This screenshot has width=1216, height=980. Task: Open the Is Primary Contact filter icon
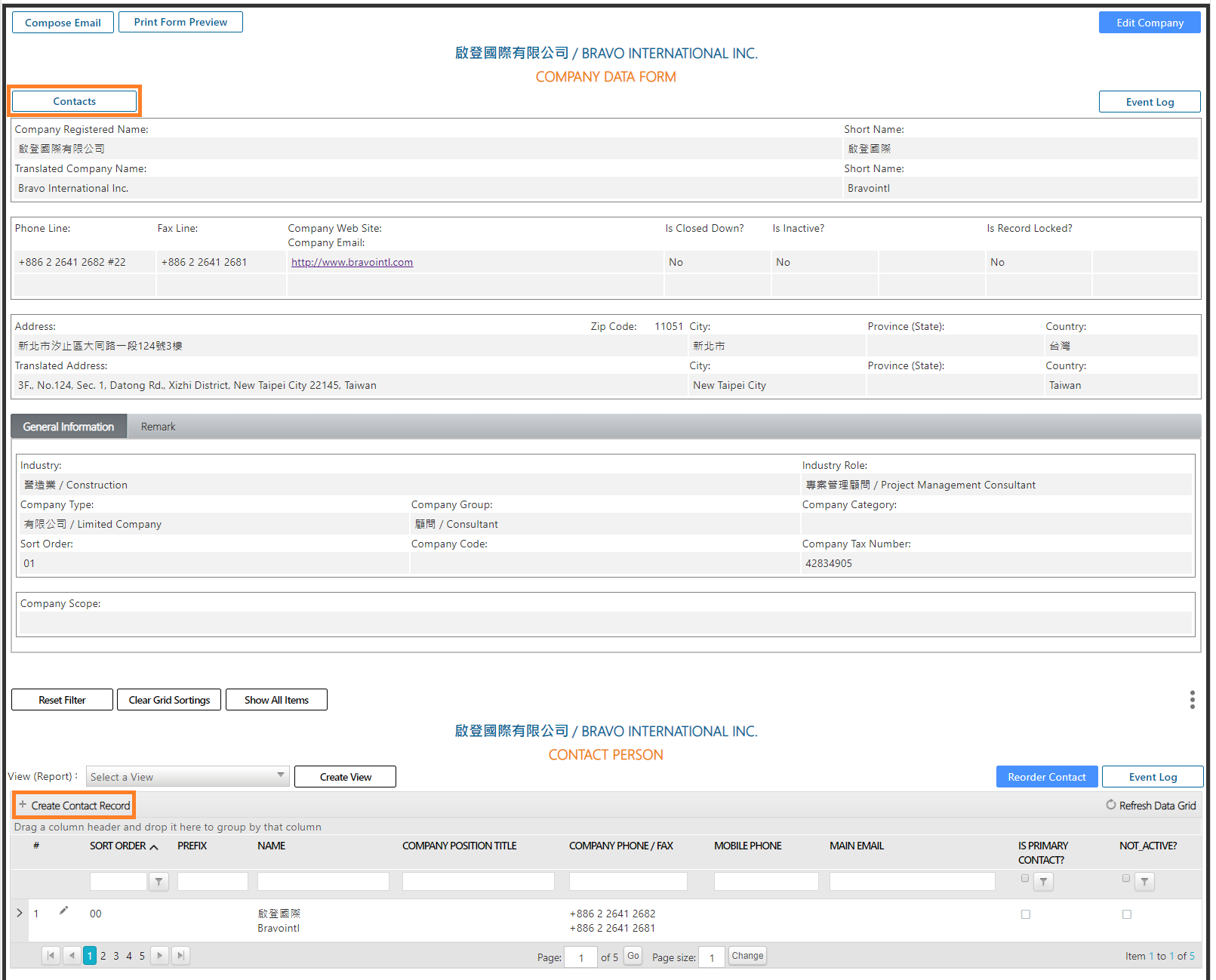(1043, 881)
